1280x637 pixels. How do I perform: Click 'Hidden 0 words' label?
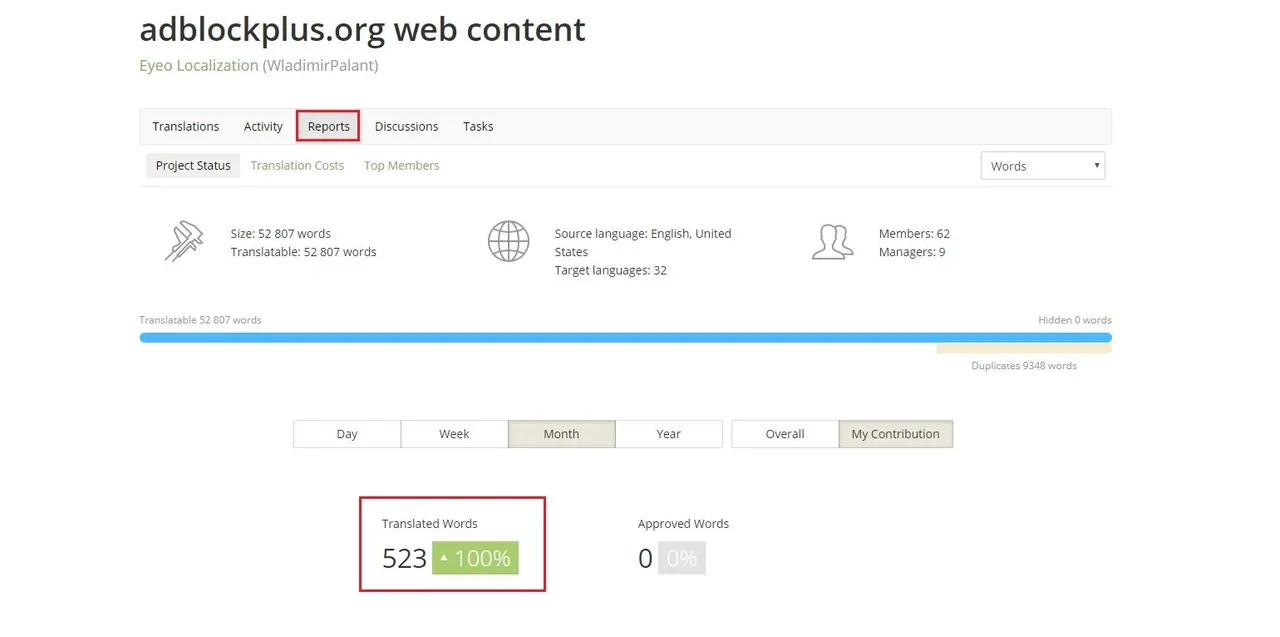click(1075, 320)
